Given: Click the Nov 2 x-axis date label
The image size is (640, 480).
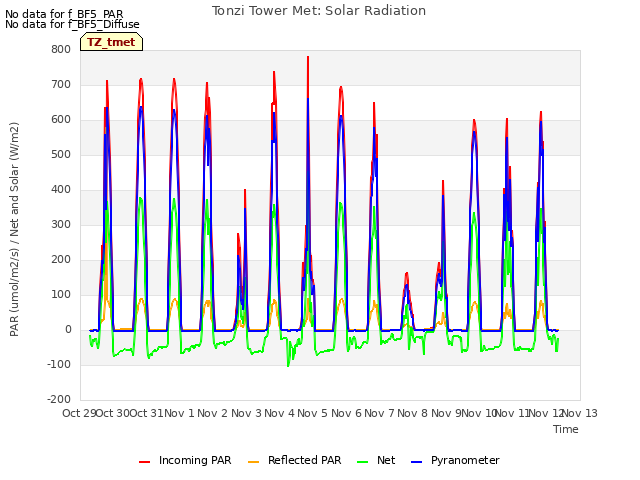Looking at the screenshot, I should point(213,413).
